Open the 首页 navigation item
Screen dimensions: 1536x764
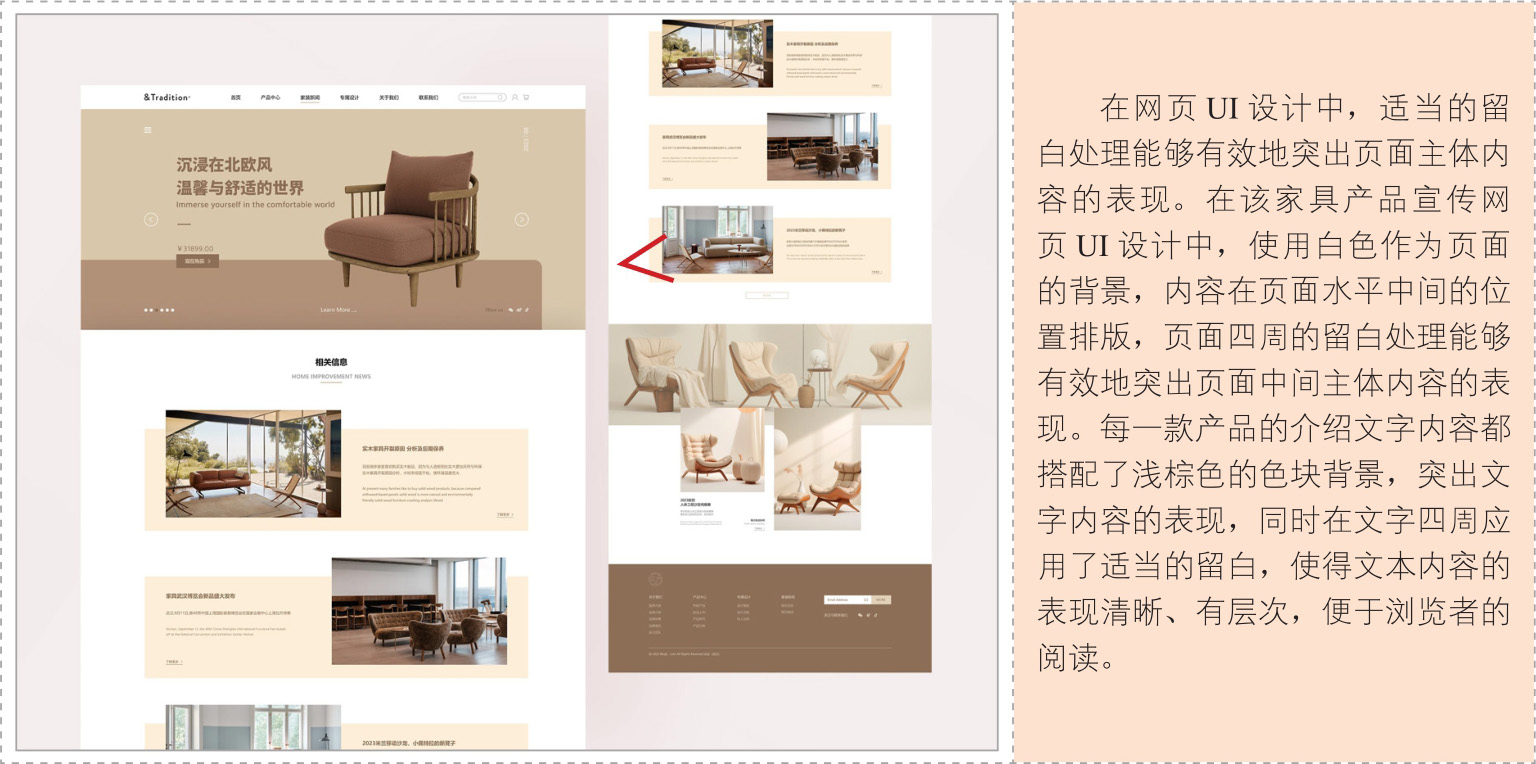pyautogui.click(x=235, y=98)
